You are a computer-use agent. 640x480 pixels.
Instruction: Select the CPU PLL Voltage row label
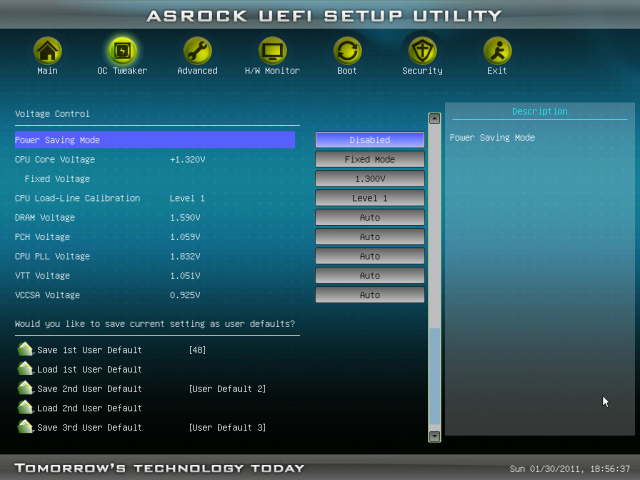52,256
